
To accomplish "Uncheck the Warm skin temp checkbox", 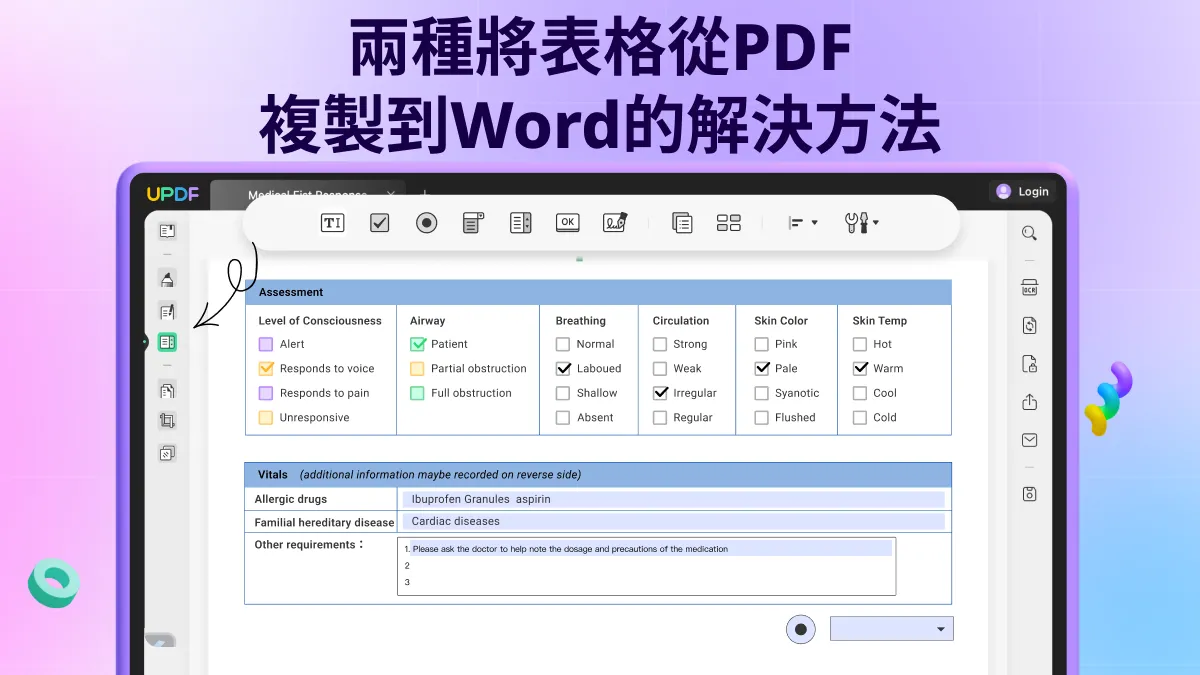I will pos(860,368).
